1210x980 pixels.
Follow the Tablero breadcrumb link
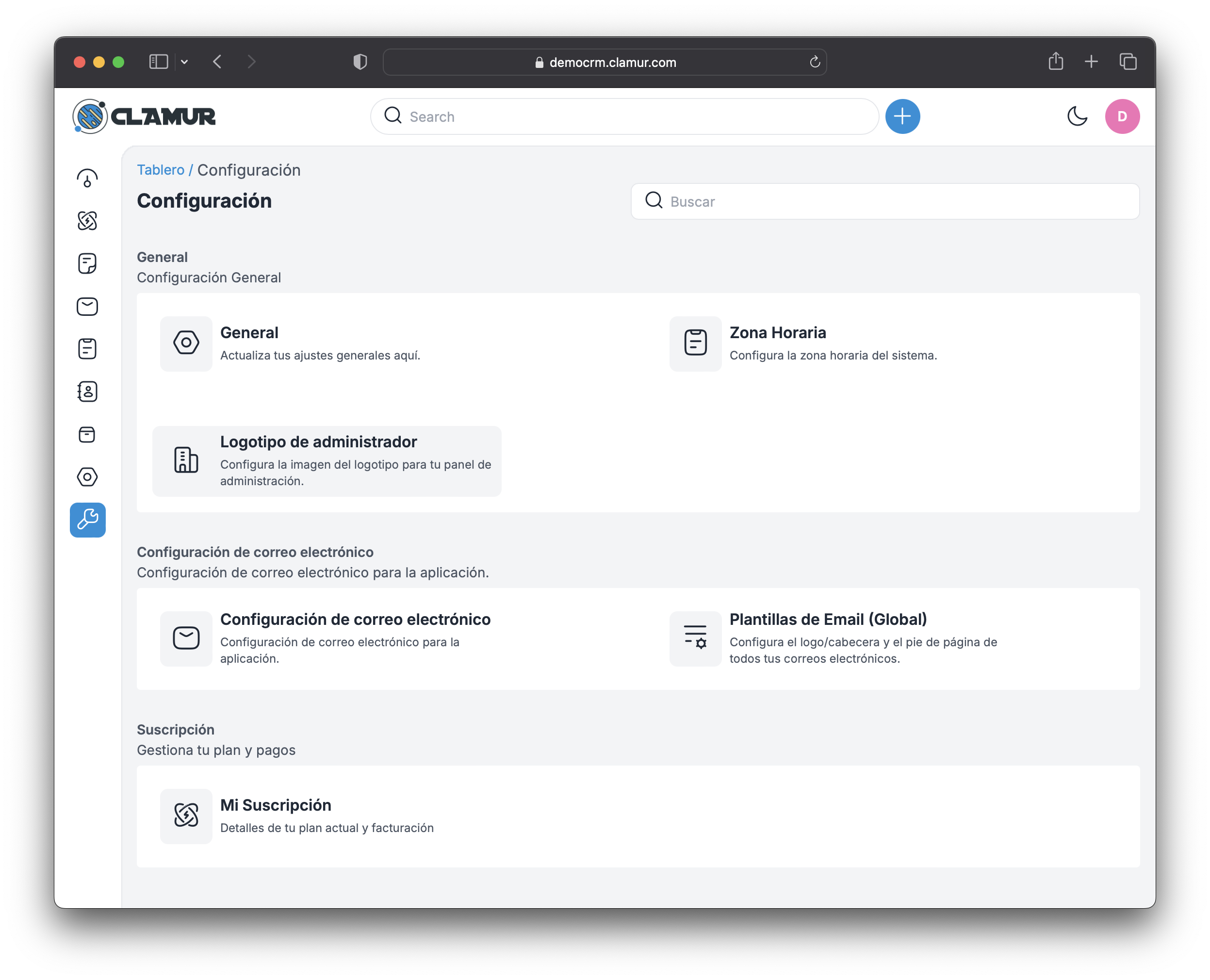tap(161, 170)
